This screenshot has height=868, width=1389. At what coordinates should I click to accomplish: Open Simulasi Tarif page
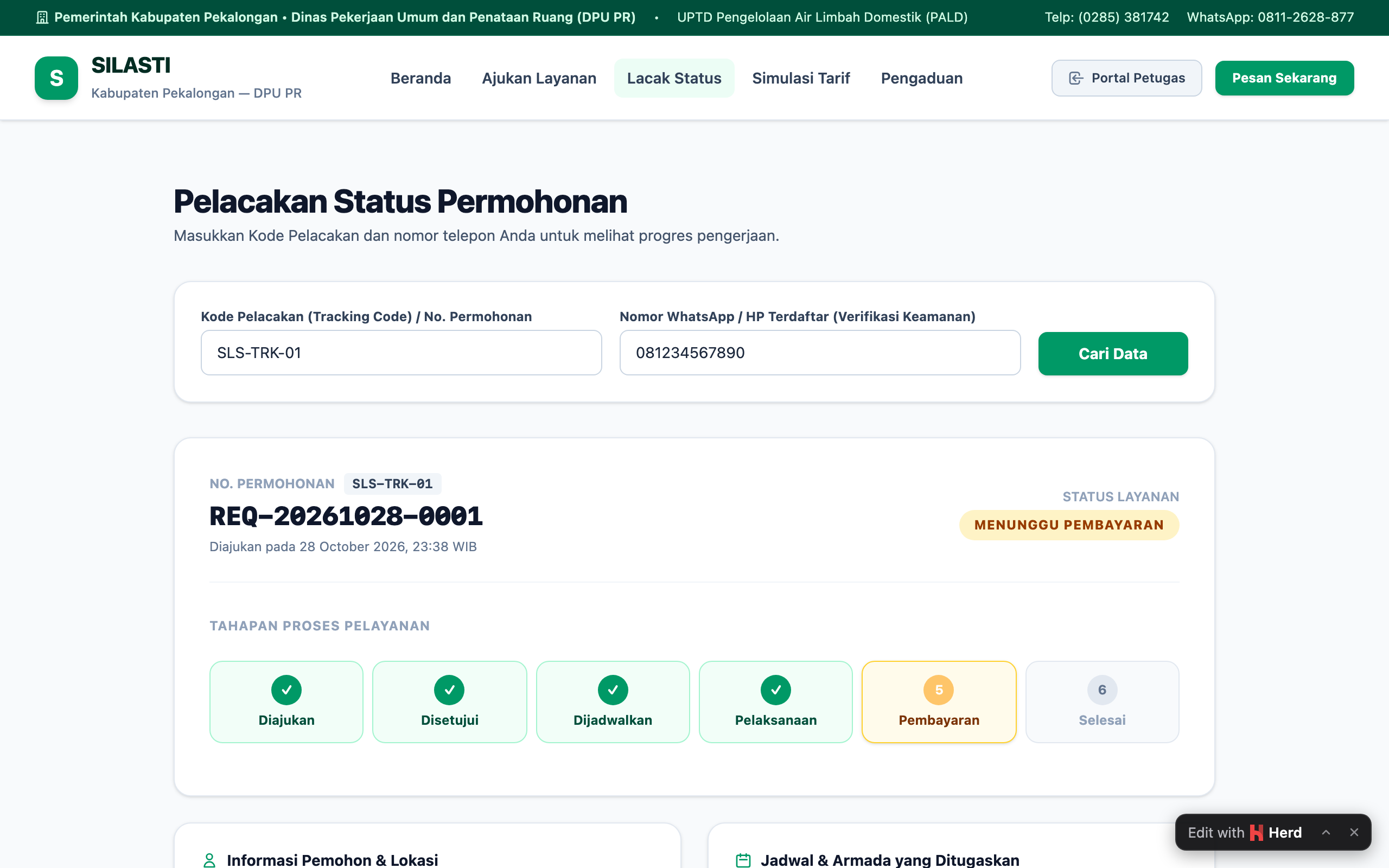(801, 78)
